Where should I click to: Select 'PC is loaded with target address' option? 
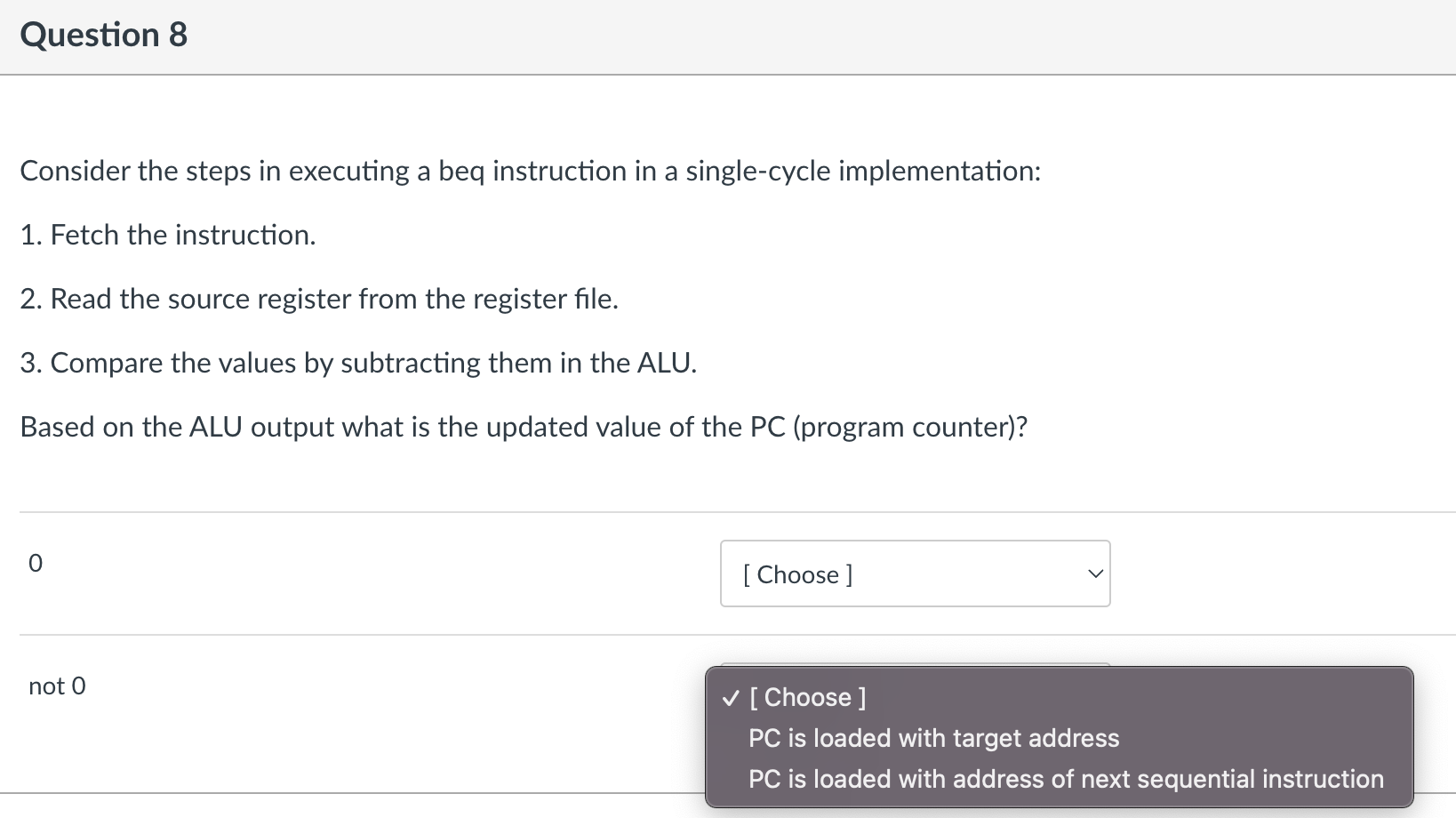coord(933,738)
